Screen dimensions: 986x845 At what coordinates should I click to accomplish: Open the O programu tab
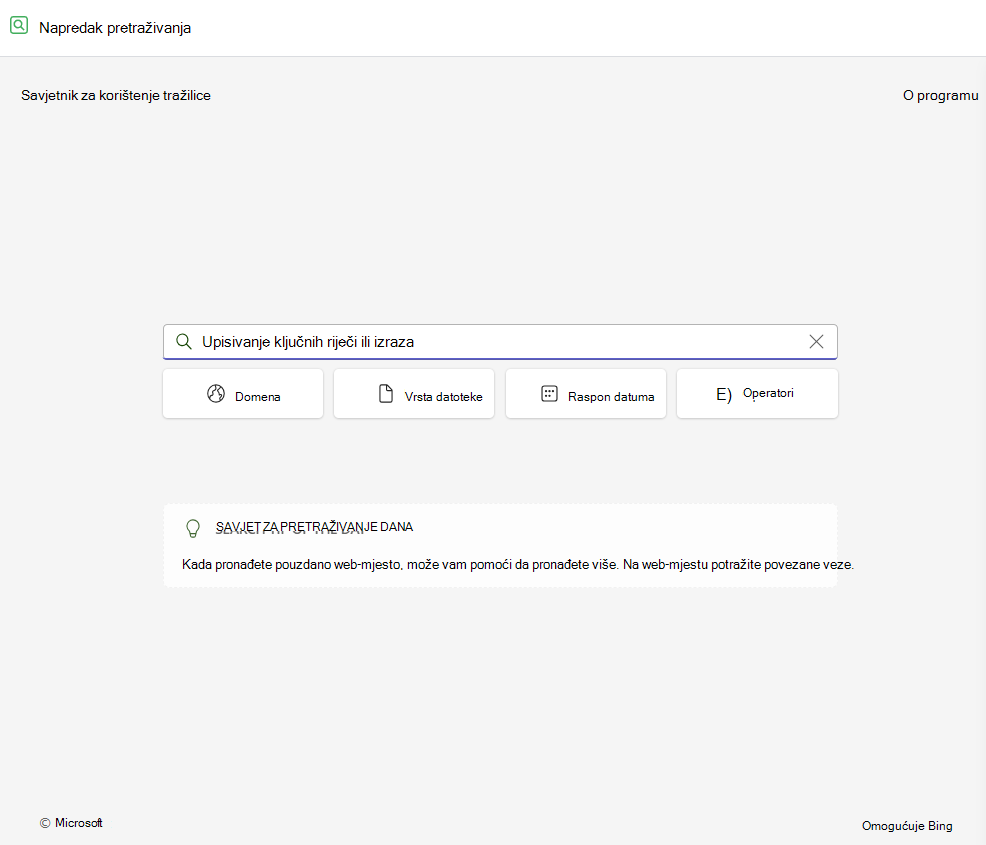tap(940, 96)
